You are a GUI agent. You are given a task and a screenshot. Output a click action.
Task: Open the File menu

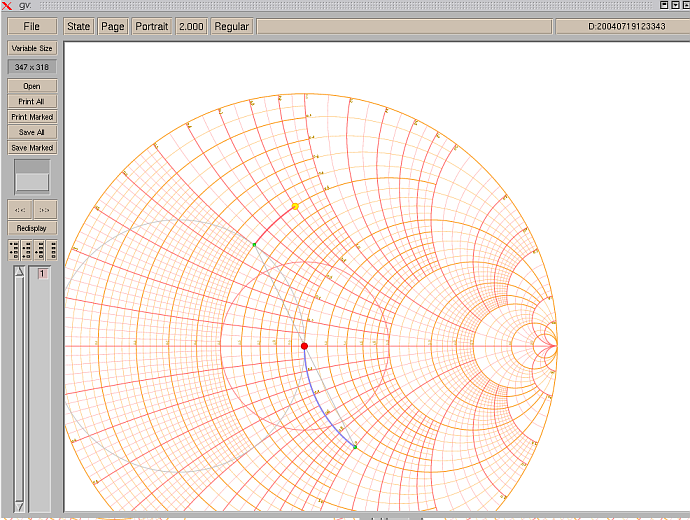(x=32, y=26)
